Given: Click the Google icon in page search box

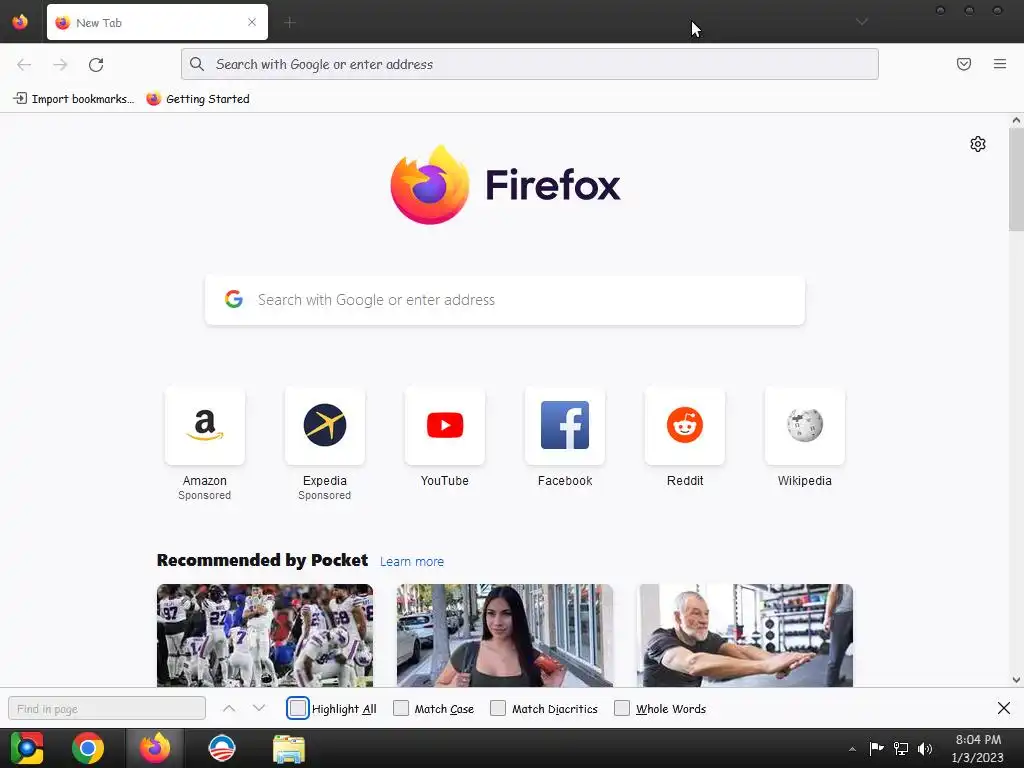Looking at the screenshot, I should (234, 299).
